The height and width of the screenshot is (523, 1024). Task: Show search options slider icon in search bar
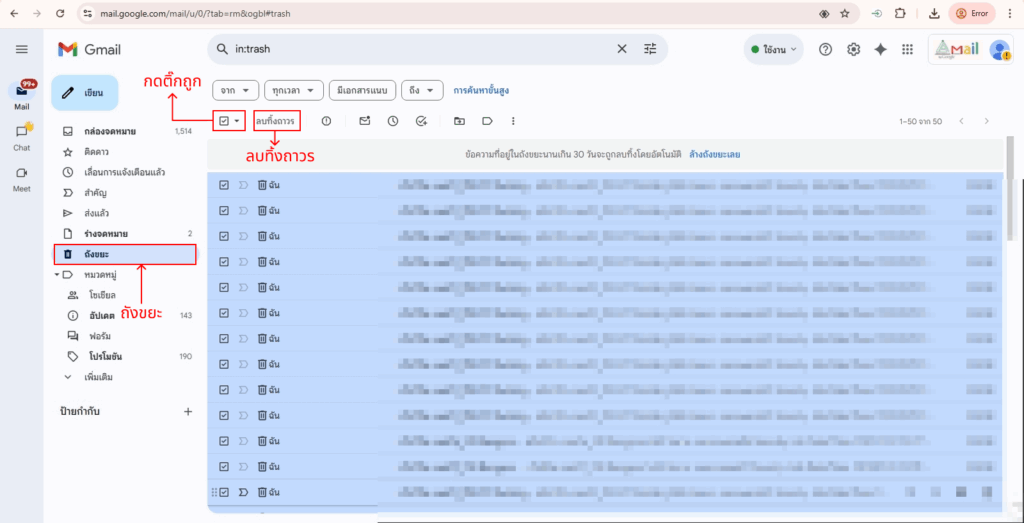coord(651,48)
